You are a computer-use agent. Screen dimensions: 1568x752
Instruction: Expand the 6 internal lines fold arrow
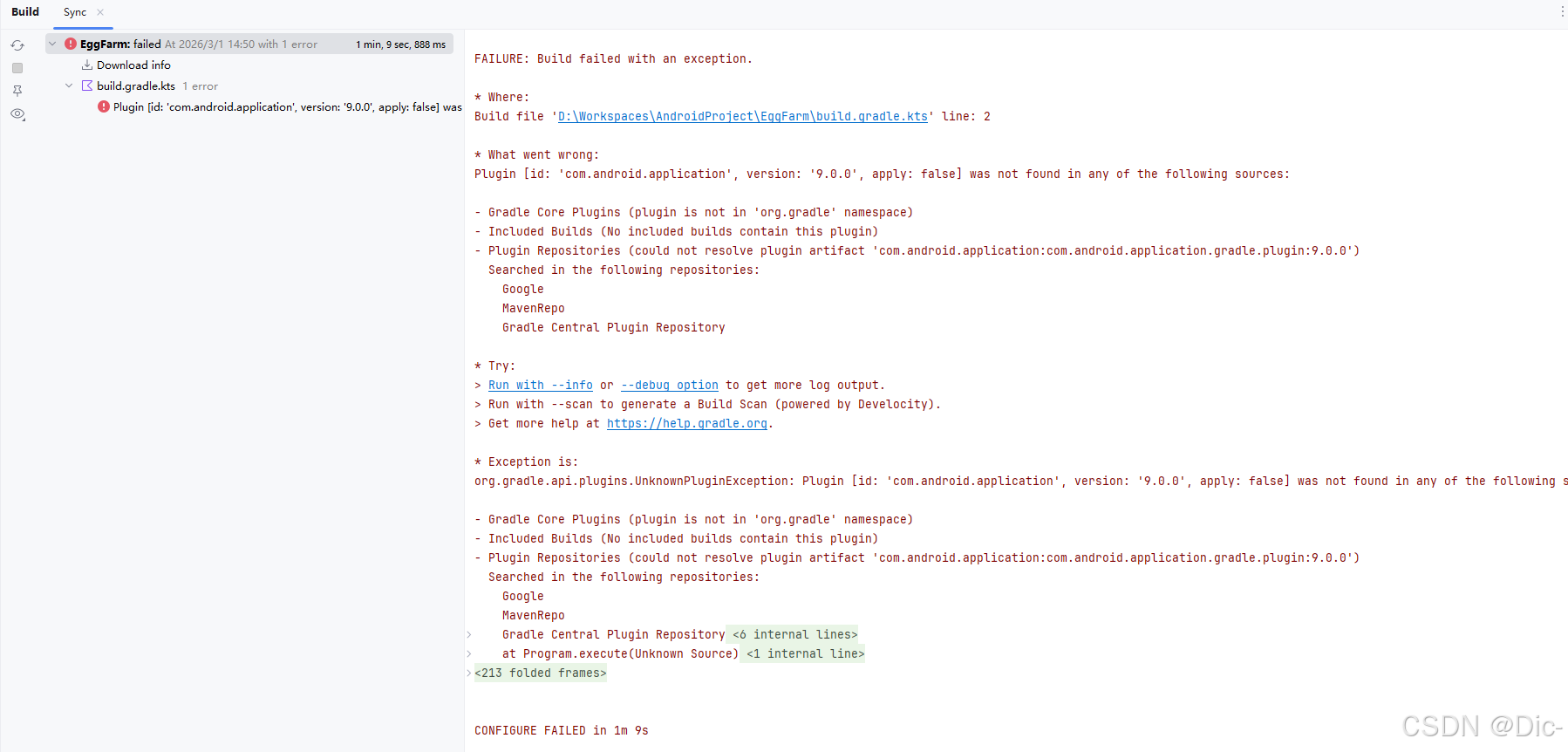tap(469, 634)
